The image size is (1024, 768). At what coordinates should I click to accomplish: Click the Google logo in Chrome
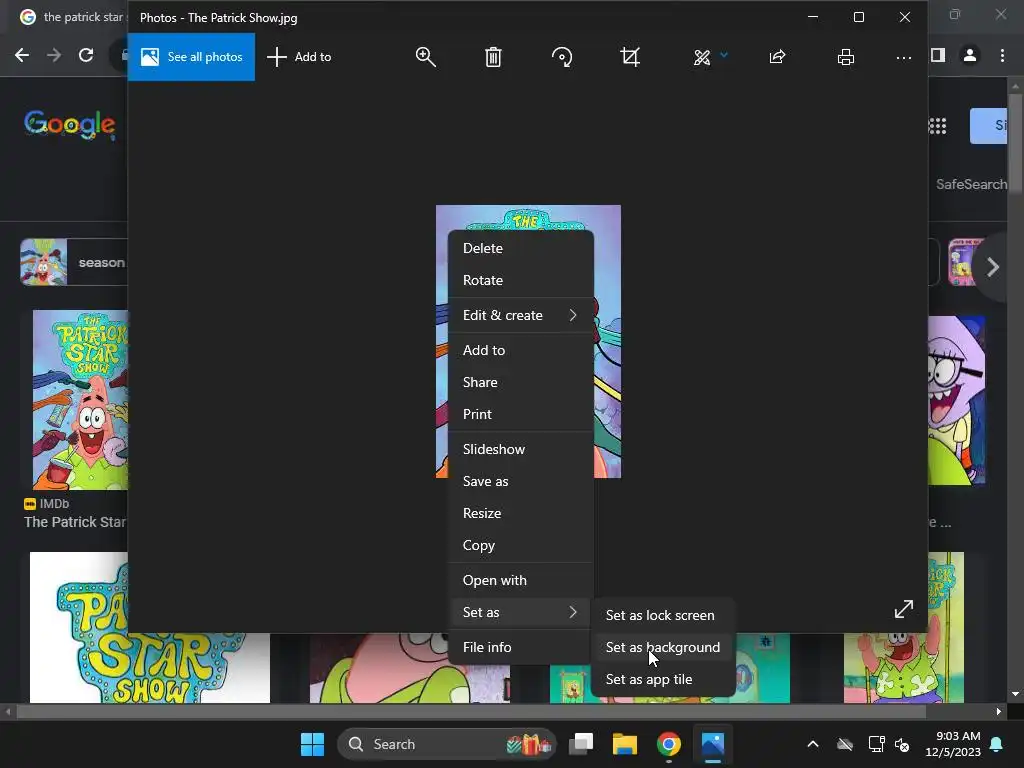coord(70,124)
